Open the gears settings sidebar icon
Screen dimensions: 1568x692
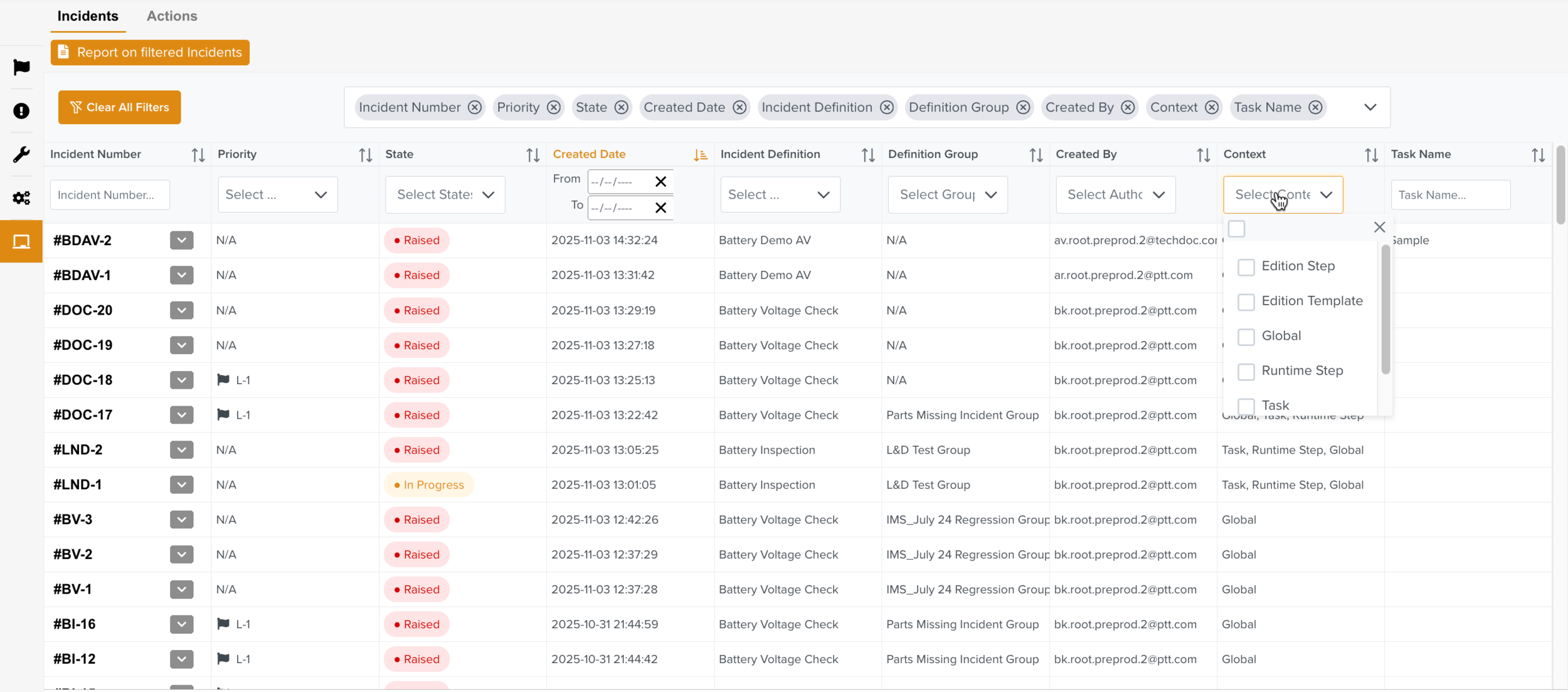(21, 198)
